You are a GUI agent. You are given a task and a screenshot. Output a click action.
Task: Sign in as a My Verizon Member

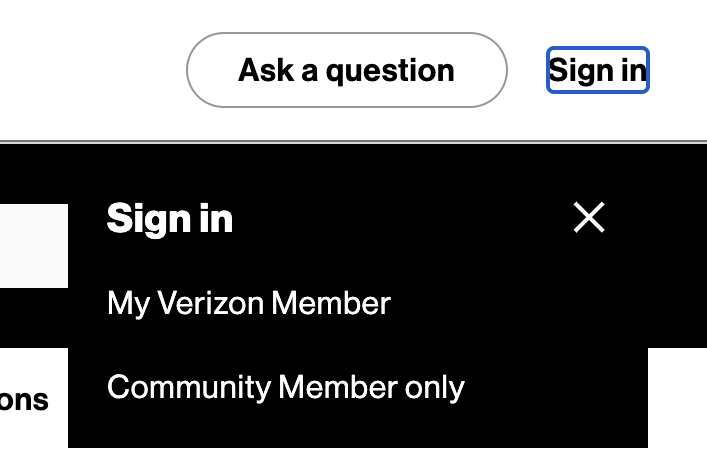(248, 303)
